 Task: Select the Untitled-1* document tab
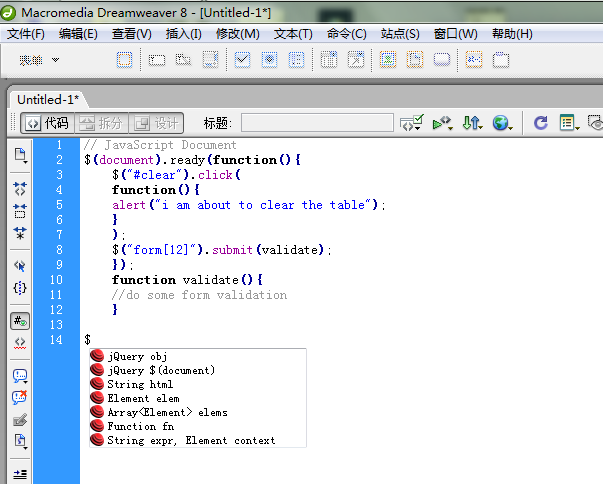coord(48,100)
